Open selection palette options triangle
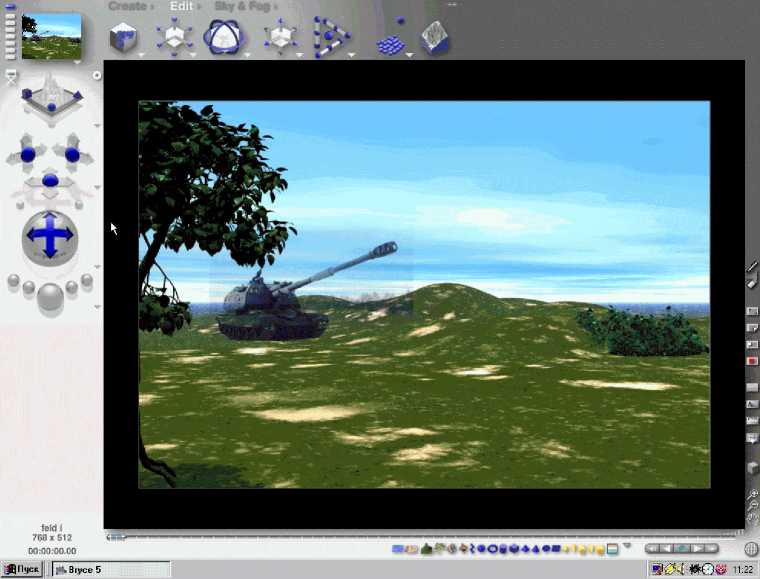 627,546
